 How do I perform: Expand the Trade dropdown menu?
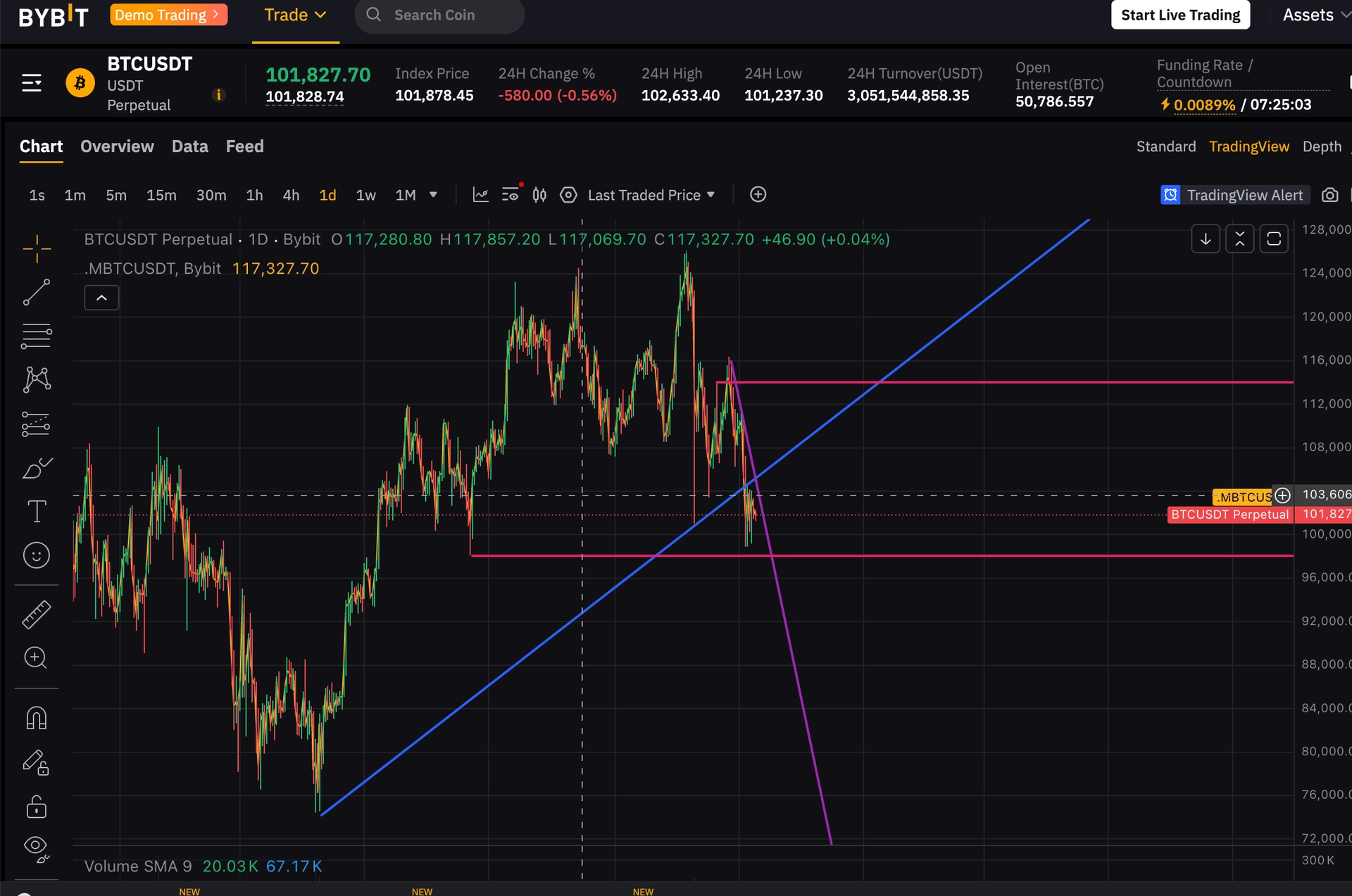coord(295,15)
